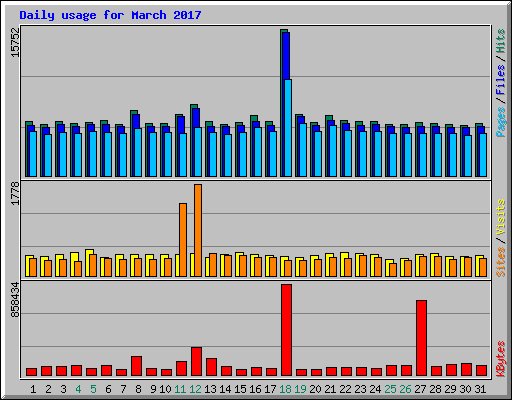Select the hits bar for day 8
This screenshot has width=512, height=400.
pyautogui.click(x=132, y=143)
